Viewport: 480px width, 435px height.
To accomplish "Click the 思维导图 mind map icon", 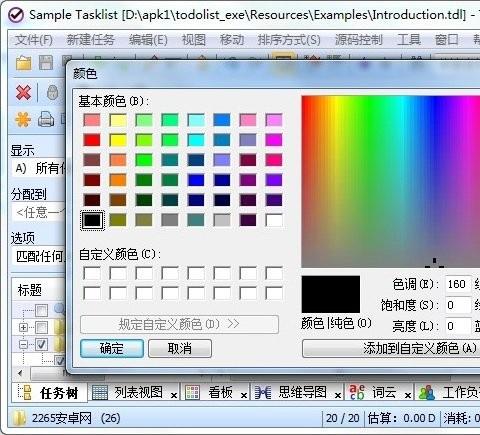I will coord(263,392).
